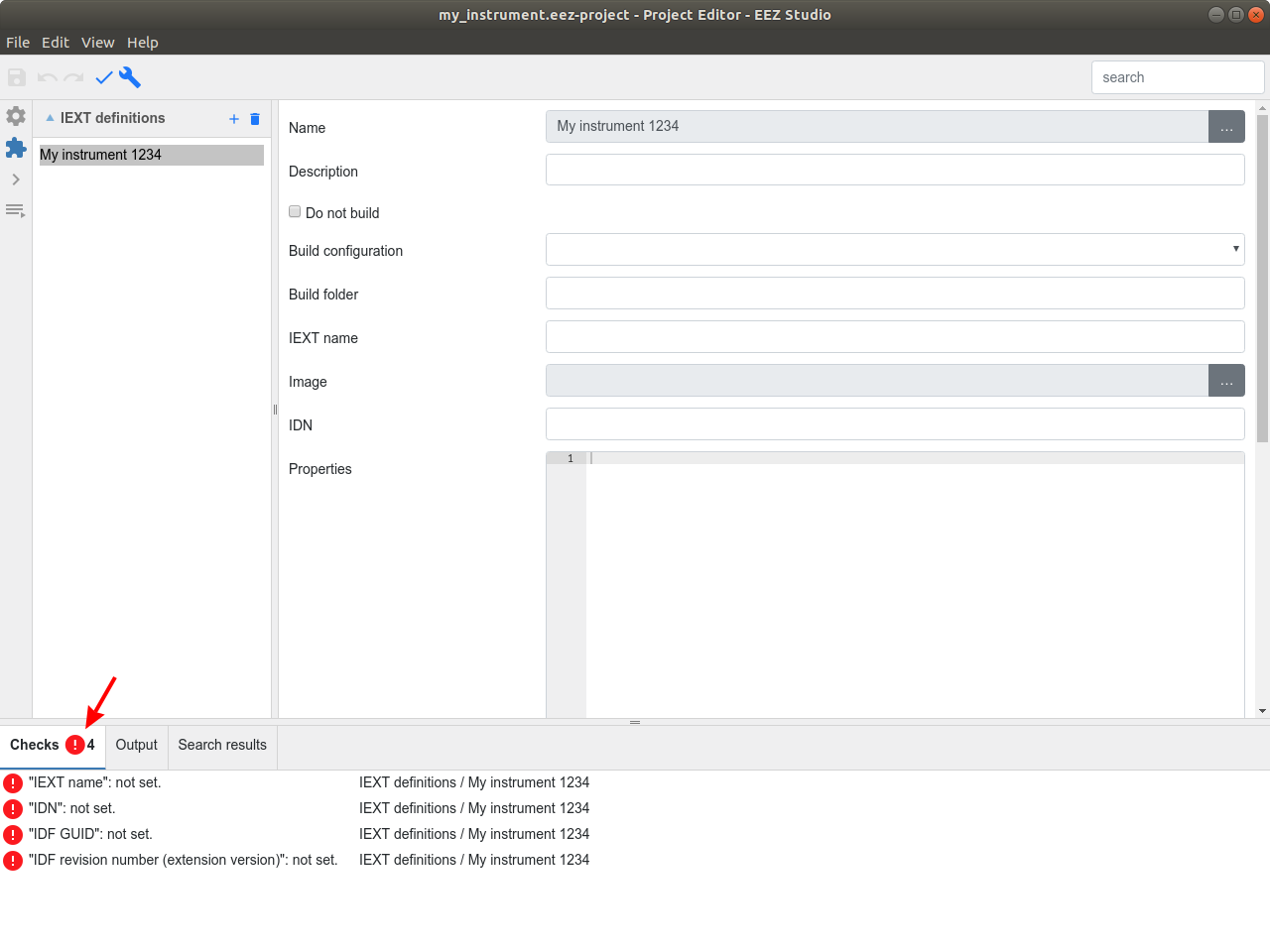The image size is (1270, 952).
Task: Delete selected IEXT definition trash icon
Action: click(x=255, y=119)
